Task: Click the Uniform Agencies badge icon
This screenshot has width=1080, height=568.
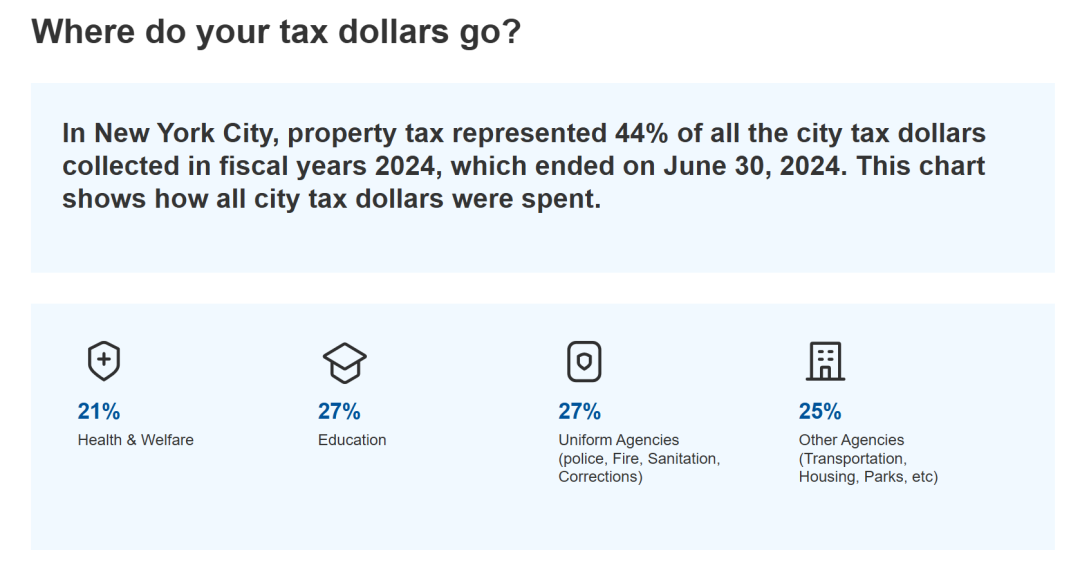Action: point(584,361)
